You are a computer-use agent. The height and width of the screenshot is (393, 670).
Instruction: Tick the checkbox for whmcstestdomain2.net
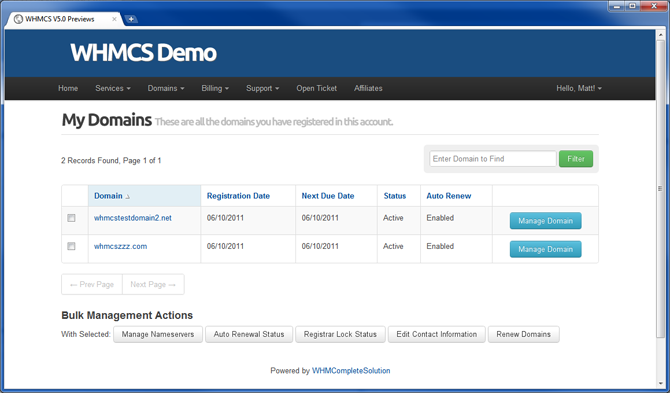(x=71, y=218)
